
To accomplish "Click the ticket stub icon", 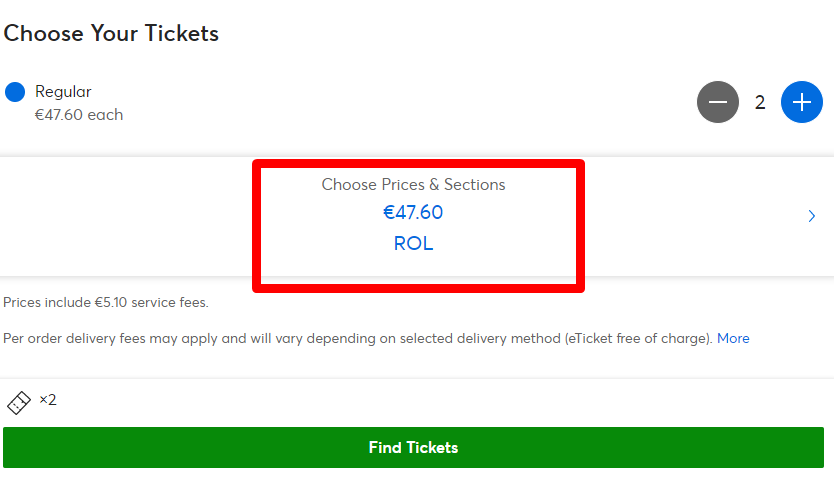I will [x=19, y=403].
